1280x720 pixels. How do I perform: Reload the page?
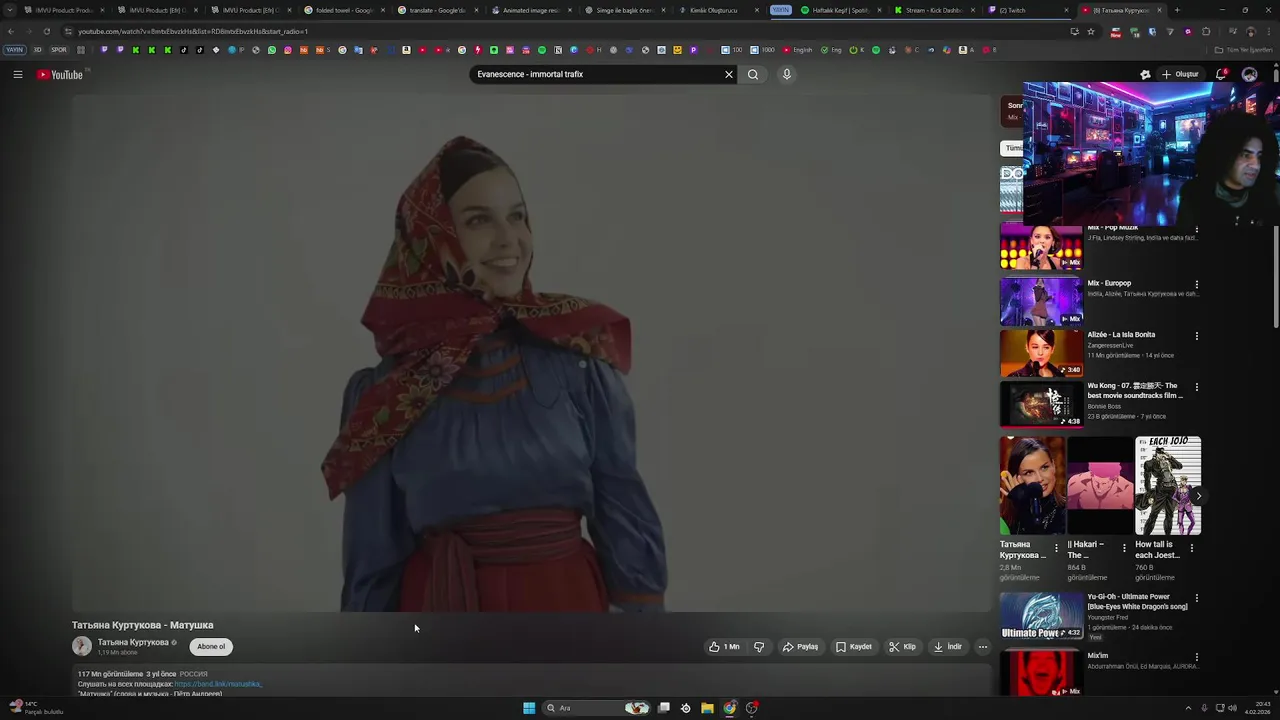[x=46, y=31]
